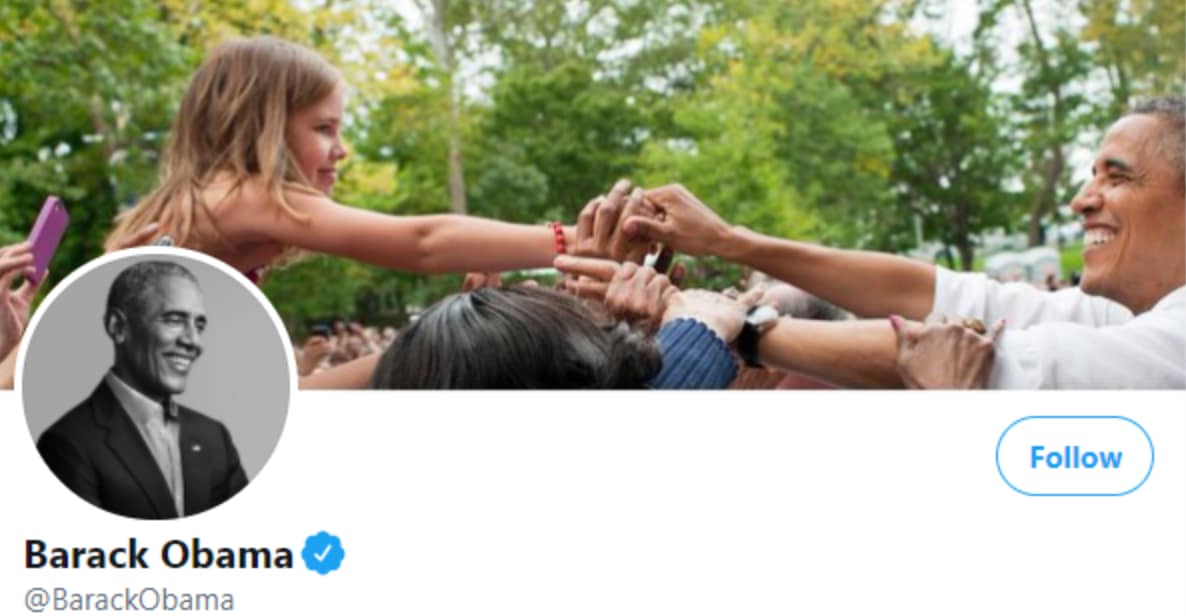The image size is (1186, 616).
Task: Click the blue verified badge icon
Action: pos(323,553)
